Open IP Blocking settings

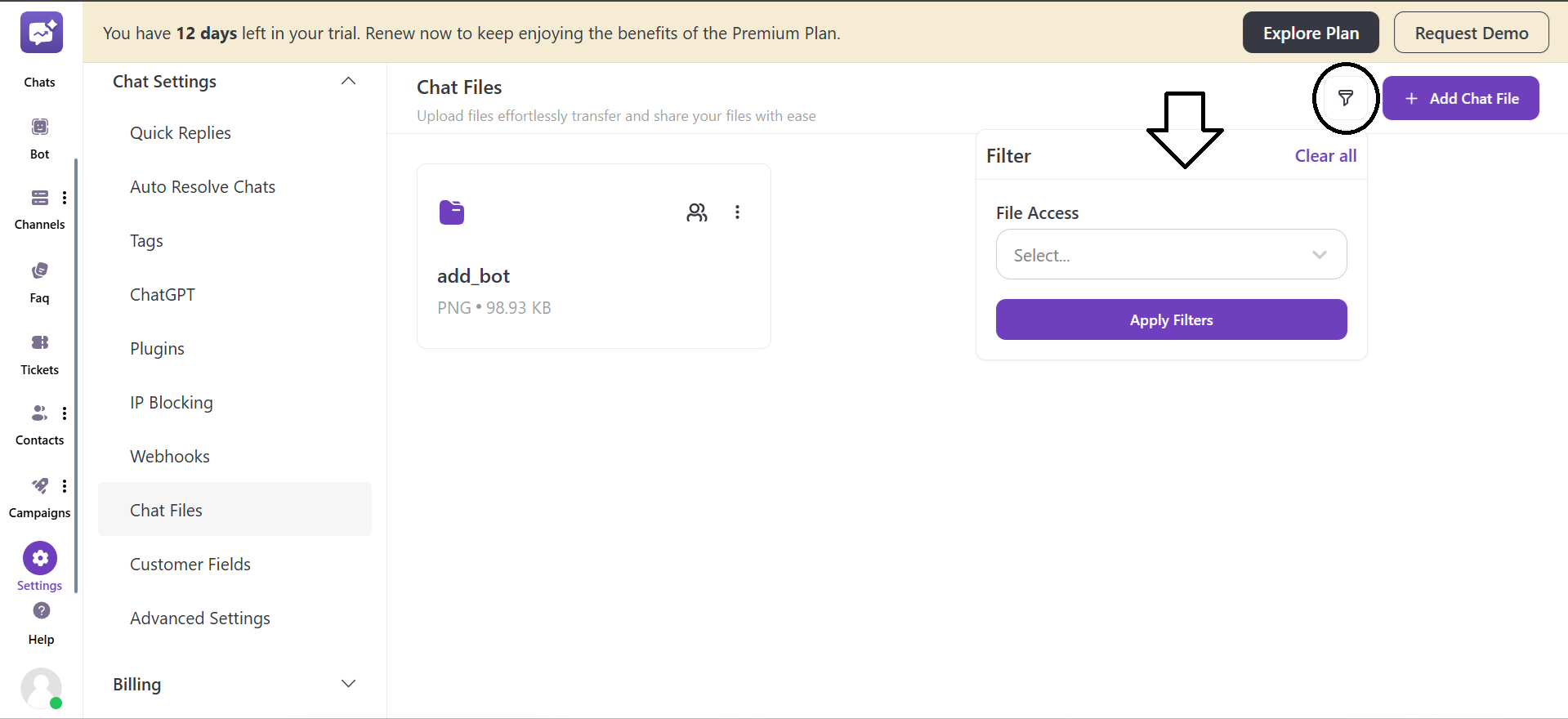172,403
